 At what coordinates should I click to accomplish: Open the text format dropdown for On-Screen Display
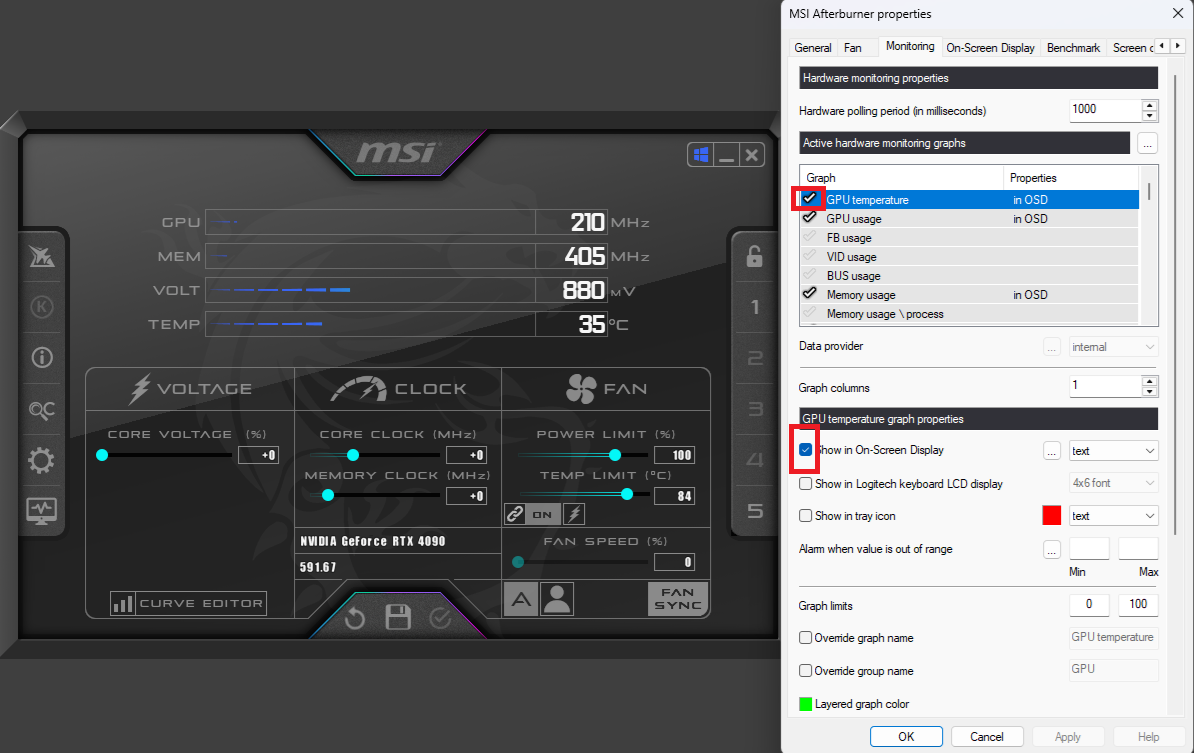pyautogui.click(x=1113, y=450)
